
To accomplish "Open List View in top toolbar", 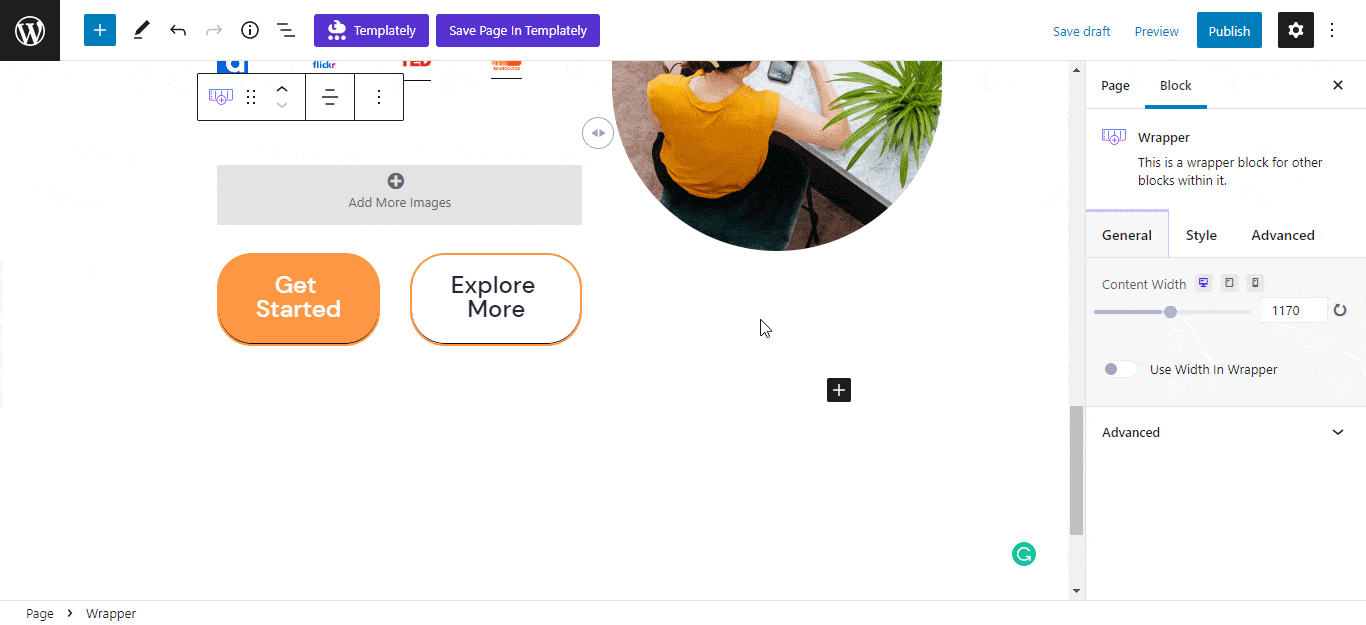I will (286, 30).
